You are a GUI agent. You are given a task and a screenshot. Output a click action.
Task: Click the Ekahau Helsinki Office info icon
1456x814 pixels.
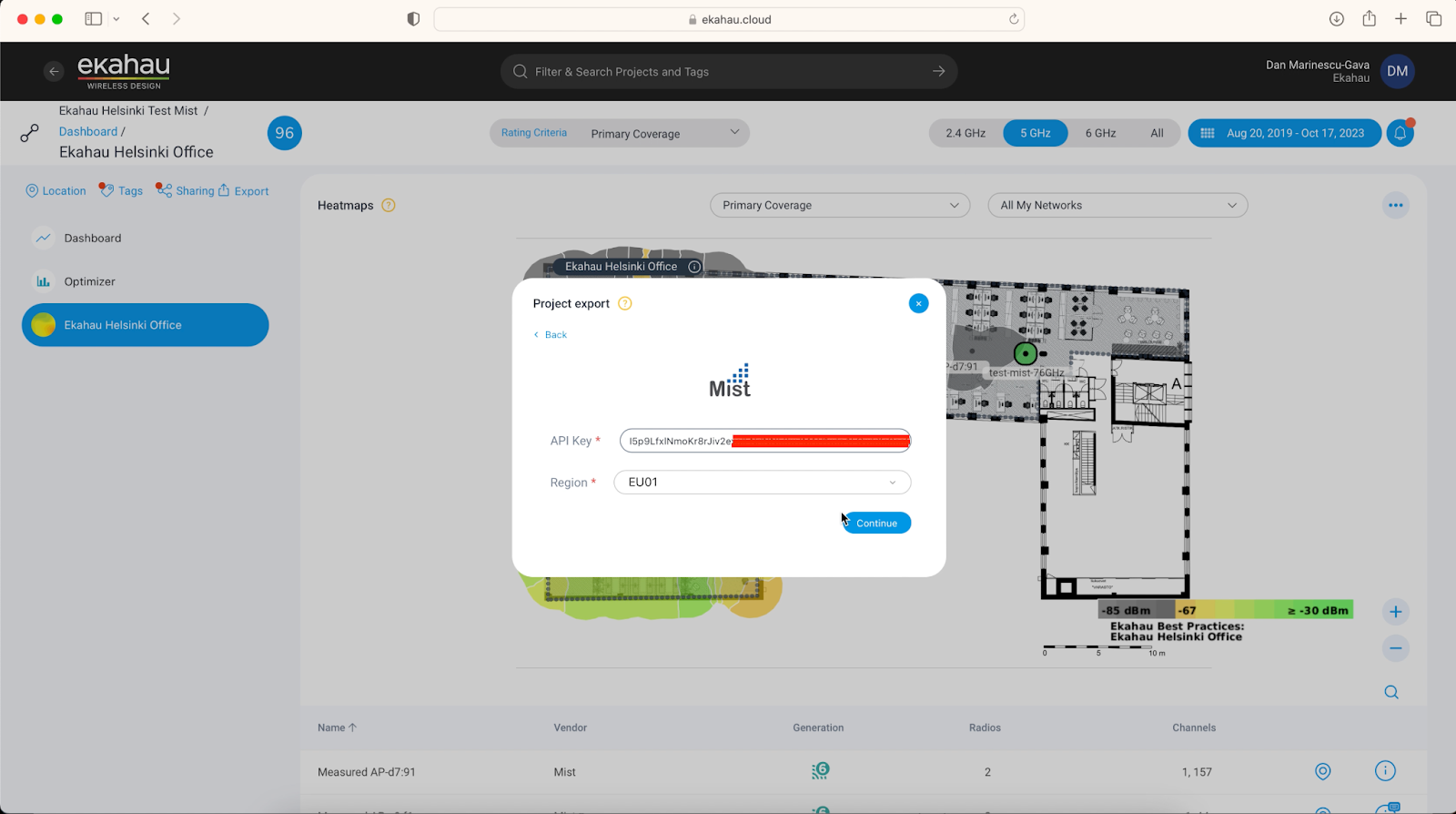tap(694, 267)
